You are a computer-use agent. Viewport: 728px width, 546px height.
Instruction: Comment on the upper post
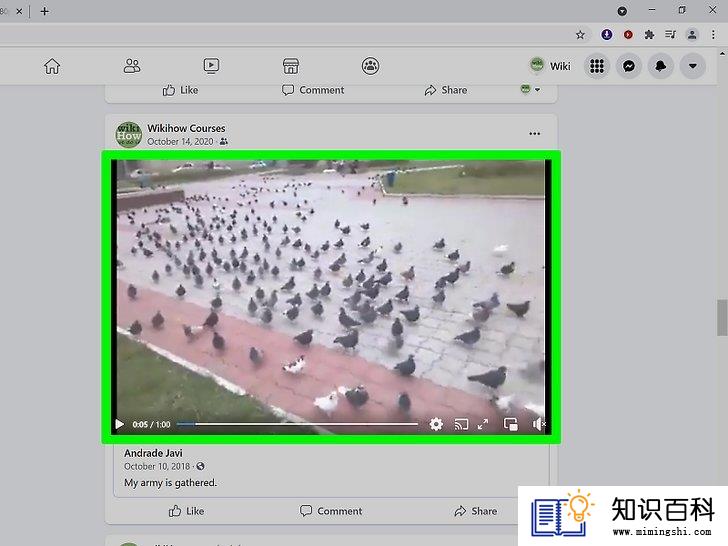[313, 90]
